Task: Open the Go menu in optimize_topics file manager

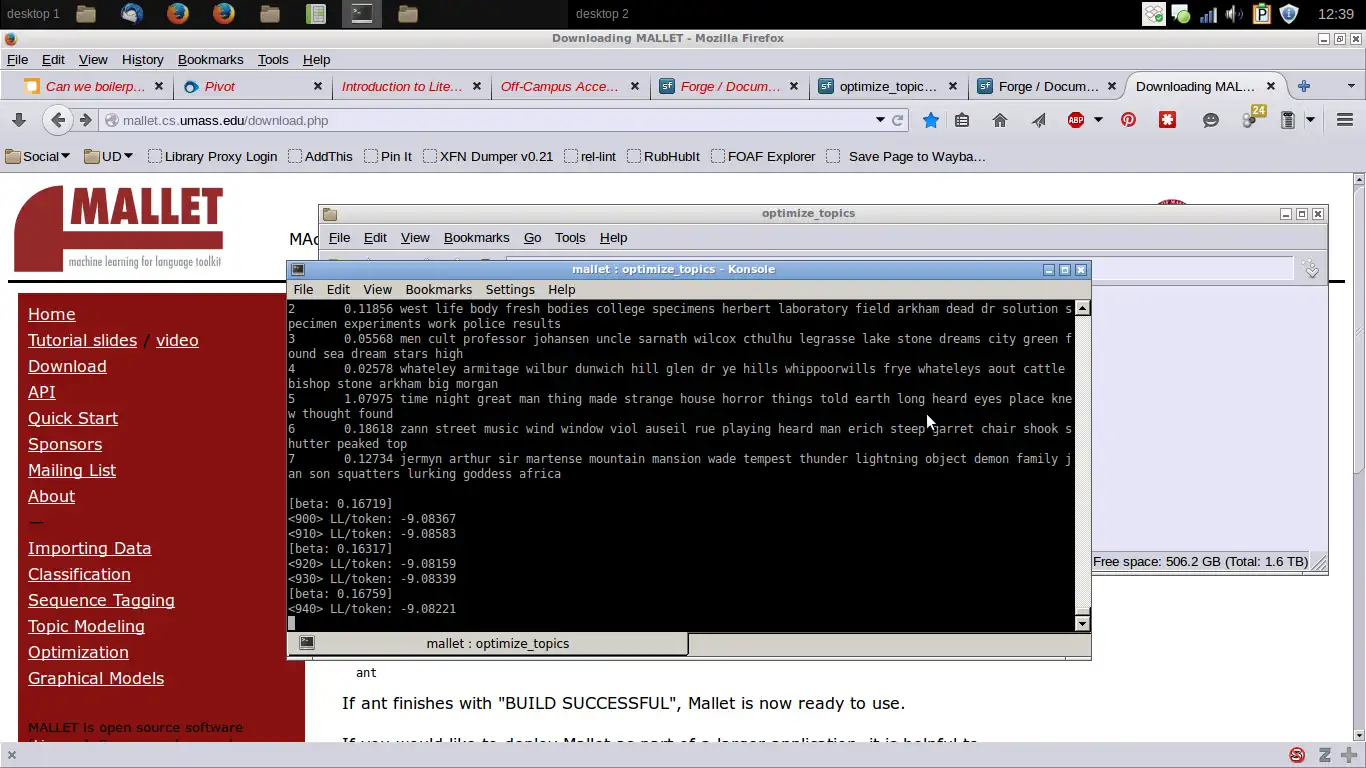Action: click(x=532, y=238)
